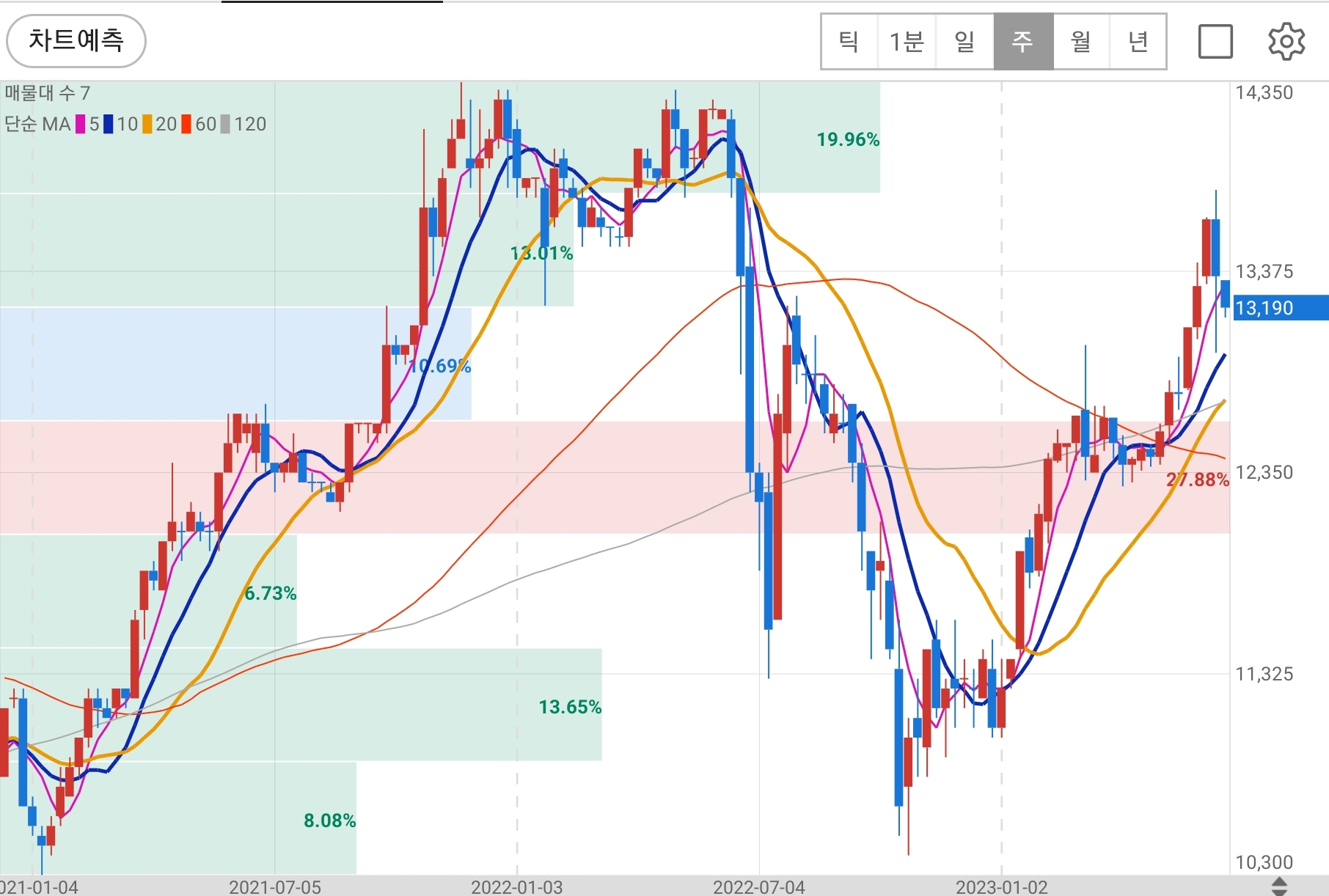Click the 2022-01-03 date axis label
Viewport: 1329px width, 896px height.
point(517,887)
